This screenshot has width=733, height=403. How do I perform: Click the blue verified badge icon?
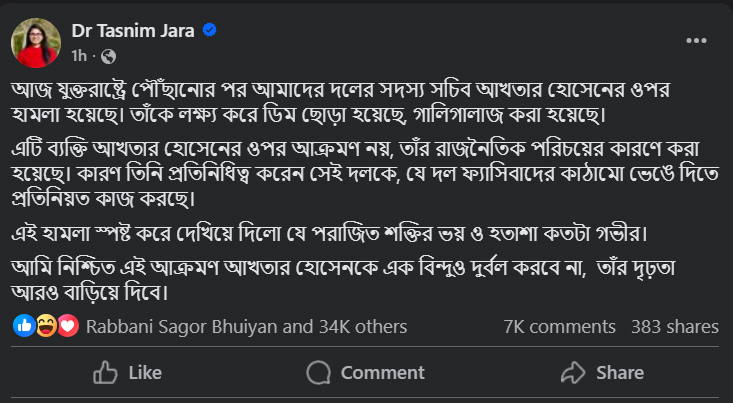pyautogui.click(x=210, y=31)
